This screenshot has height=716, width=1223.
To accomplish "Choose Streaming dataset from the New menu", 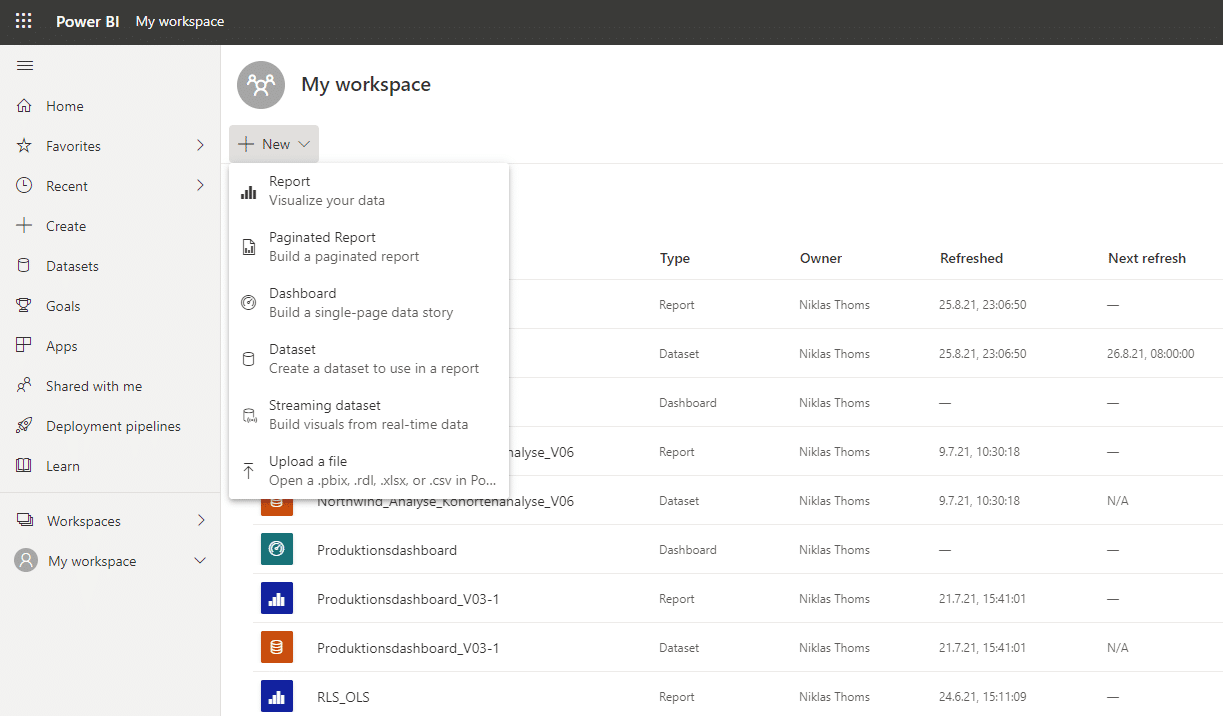I will tap(369, 415).
